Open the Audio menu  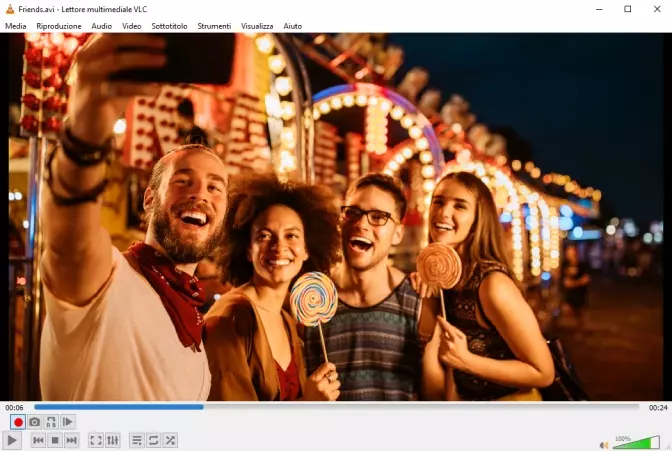click(x=102, y=26)
